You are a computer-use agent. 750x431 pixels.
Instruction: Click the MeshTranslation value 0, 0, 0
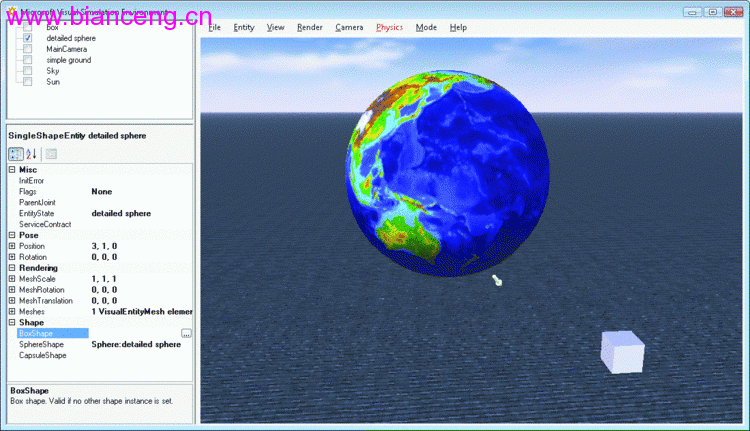104,300
